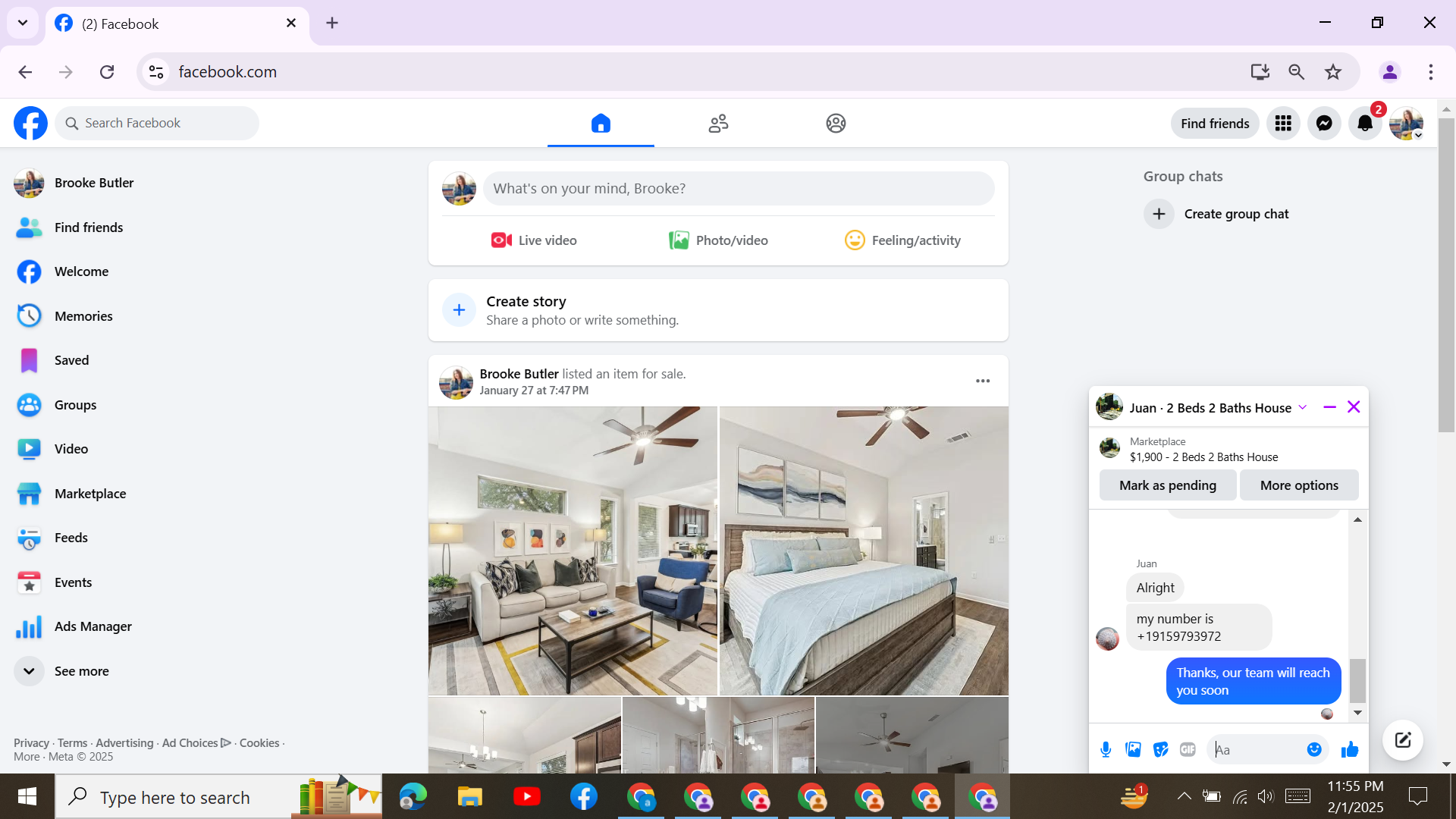1456x819 pixels.
Task: Click Mark as pending button
Action: pos(1167,485)
